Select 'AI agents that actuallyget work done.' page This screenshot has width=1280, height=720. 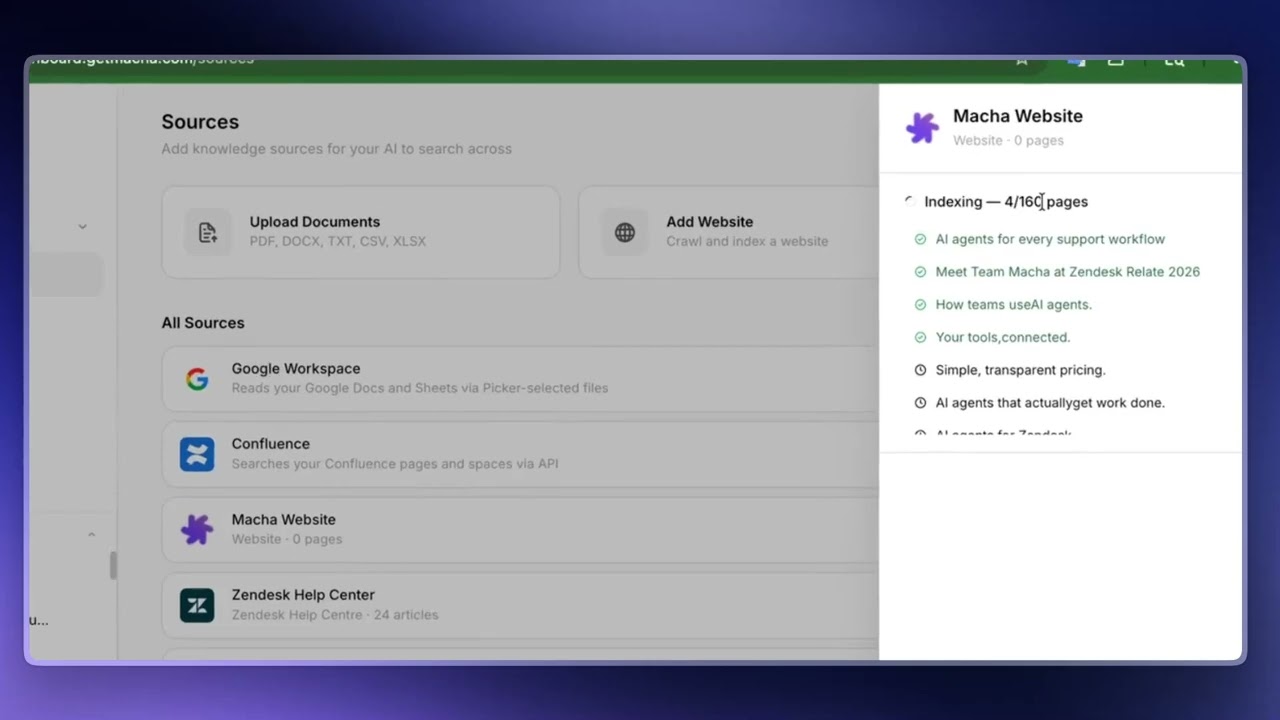coord(1050,403)
